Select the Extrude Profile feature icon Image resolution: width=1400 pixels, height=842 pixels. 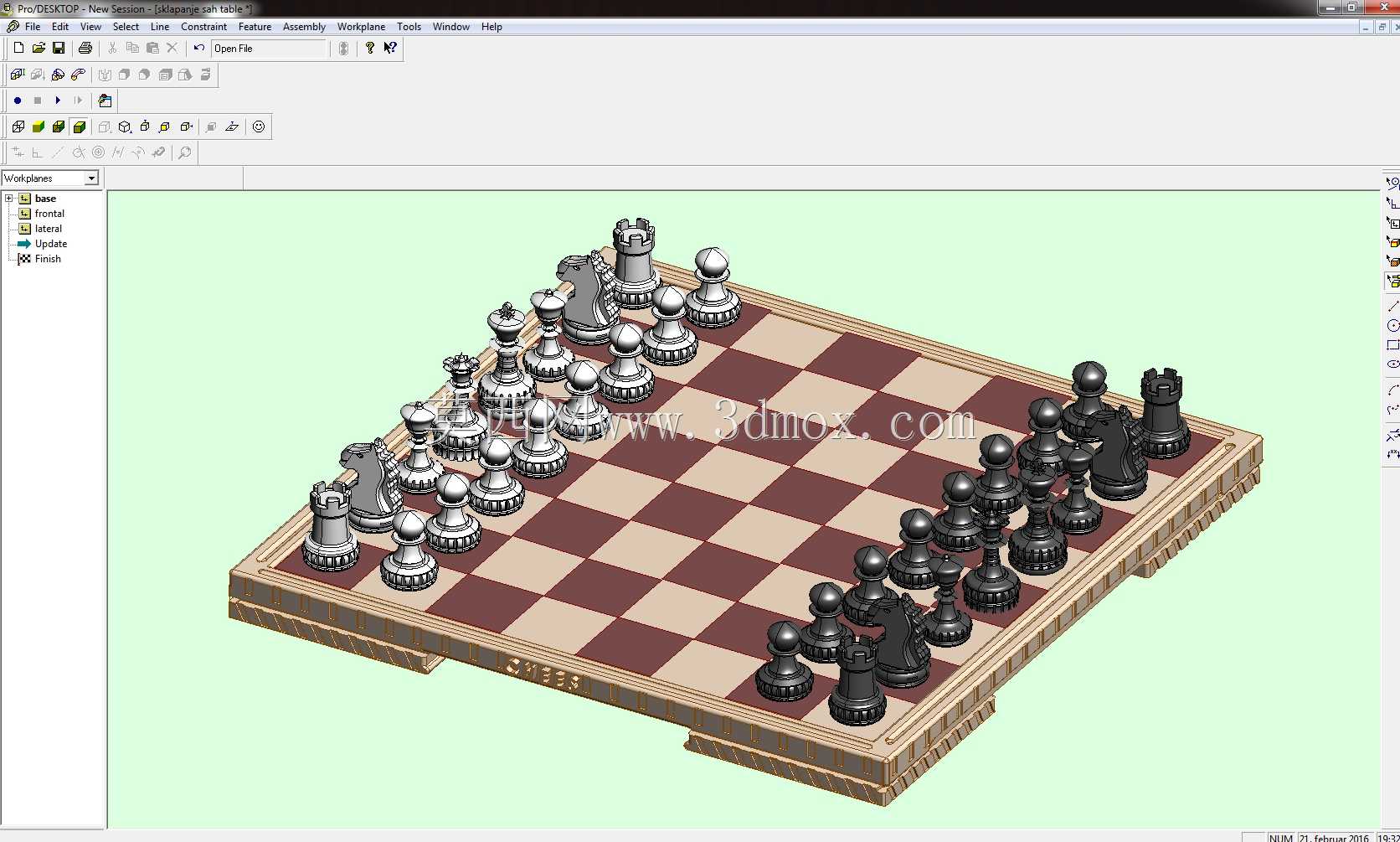click(x=18, y=75)
